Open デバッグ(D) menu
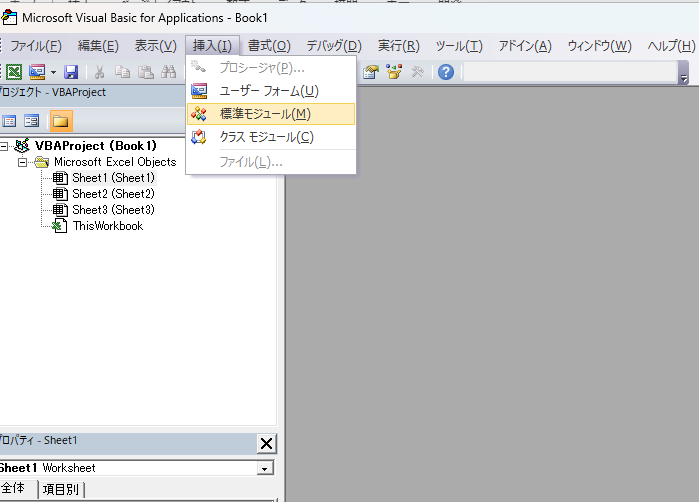Viewport: 699px width, 502px height. [x=334, y=45]
